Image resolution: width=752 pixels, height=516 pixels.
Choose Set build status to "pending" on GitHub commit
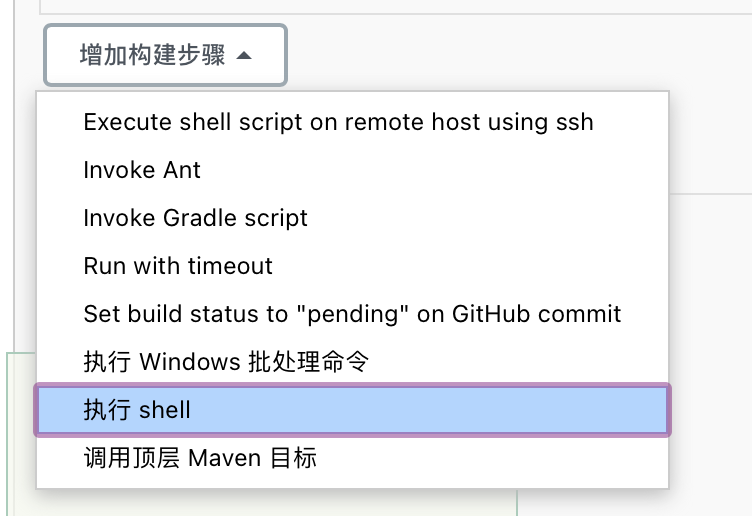coord(352,314)
